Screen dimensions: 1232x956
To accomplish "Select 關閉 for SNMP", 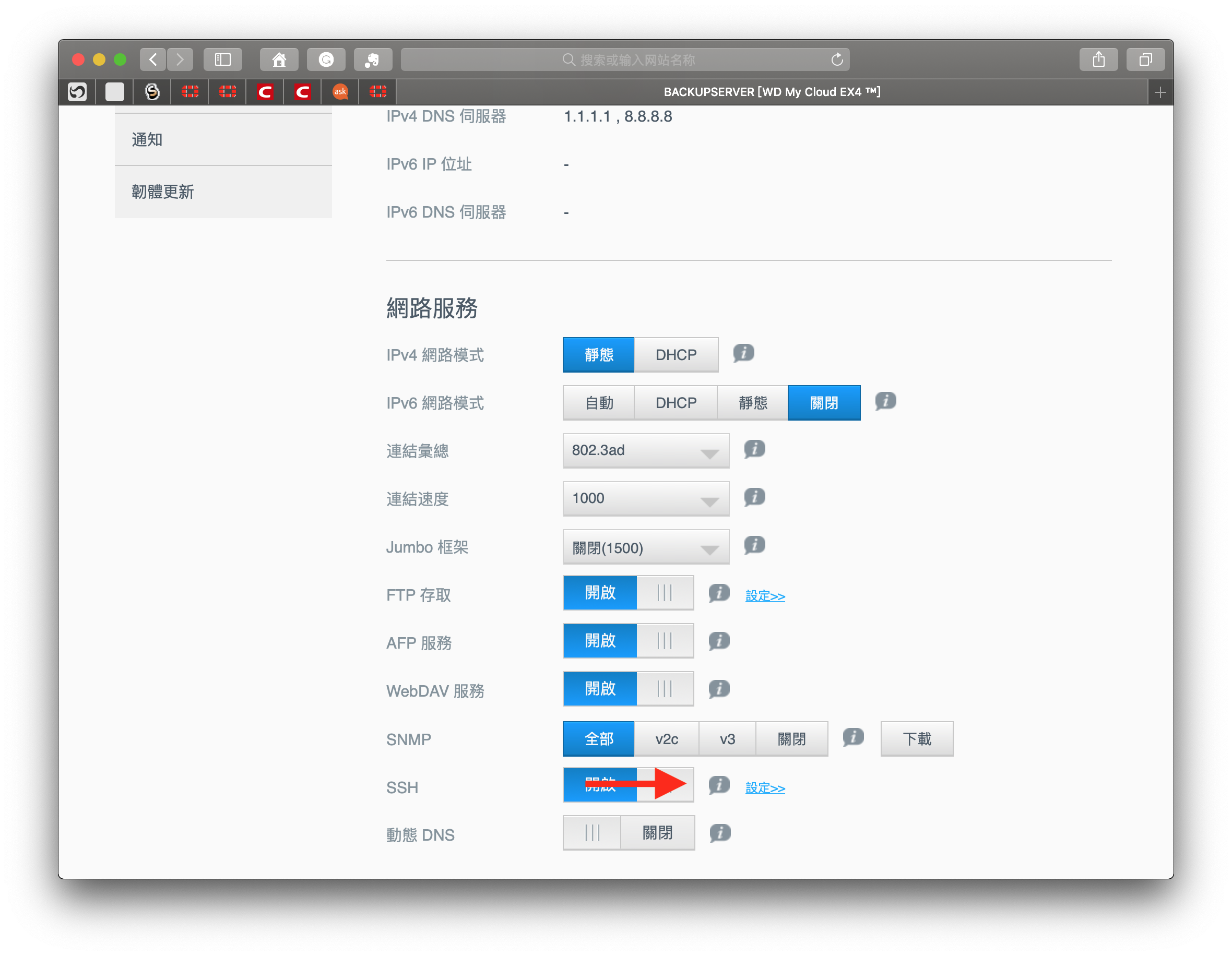I will 792,739.
